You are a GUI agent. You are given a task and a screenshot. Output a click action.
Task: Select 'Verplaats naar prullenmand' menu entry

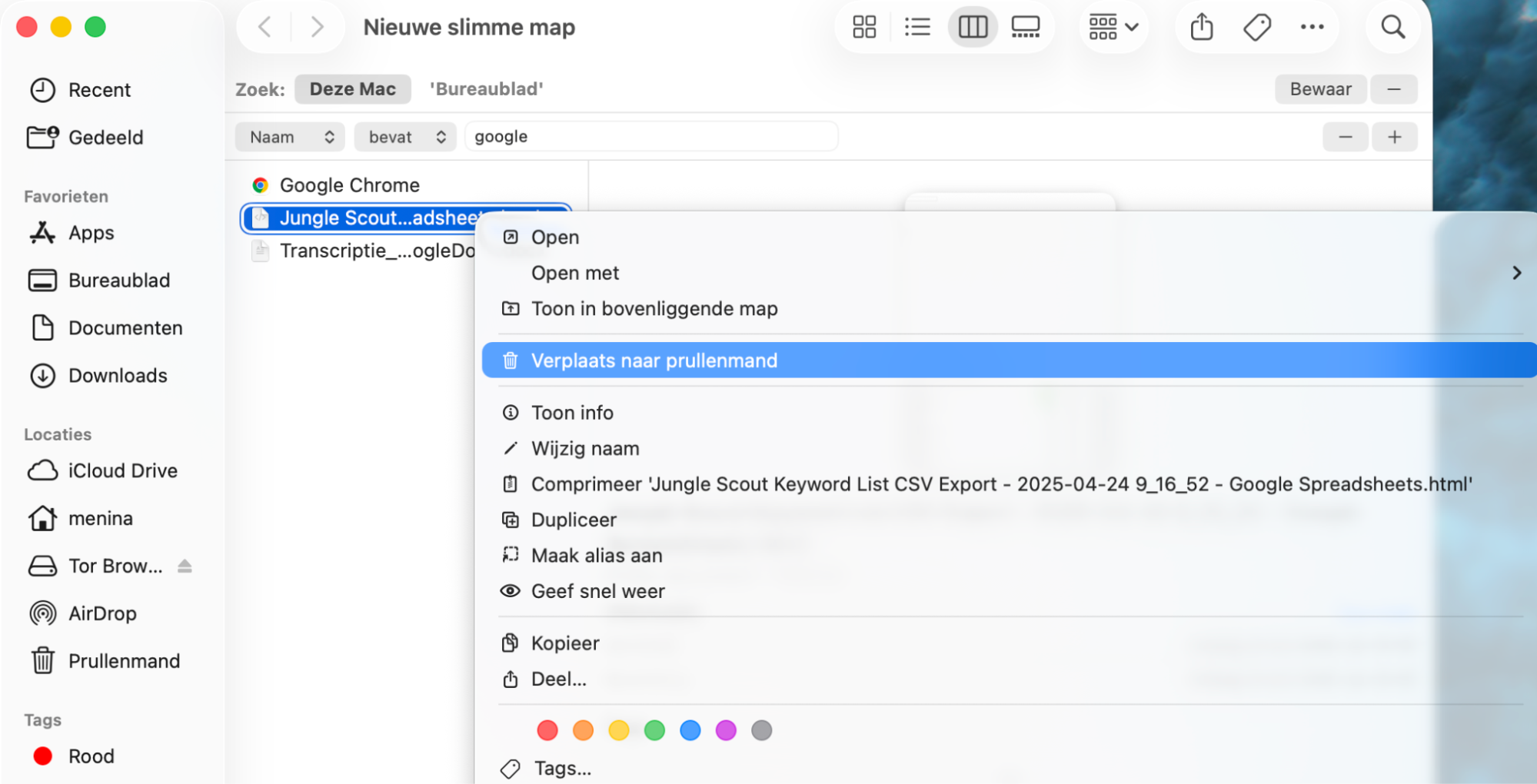654,360
